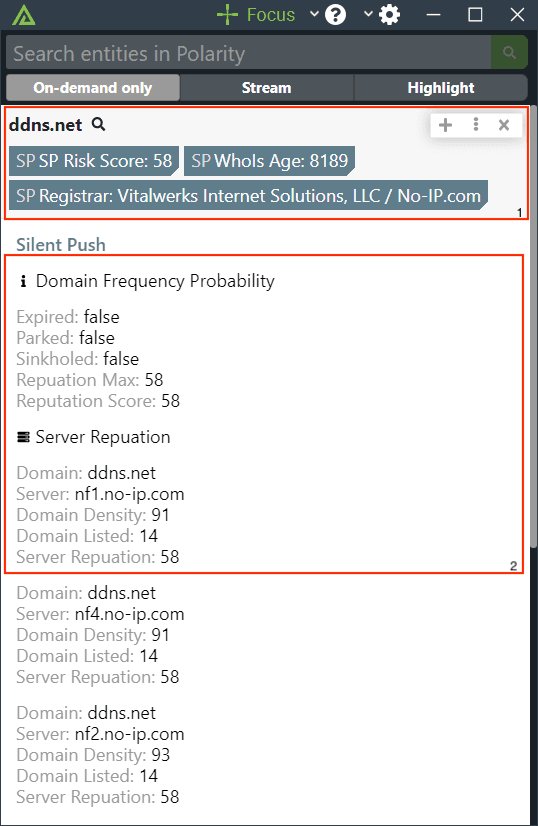Switch to On-demand only mode
Image resolution: width=538 pixels, height=826 pixels.
pyautogui.click(x=93, y=87)
